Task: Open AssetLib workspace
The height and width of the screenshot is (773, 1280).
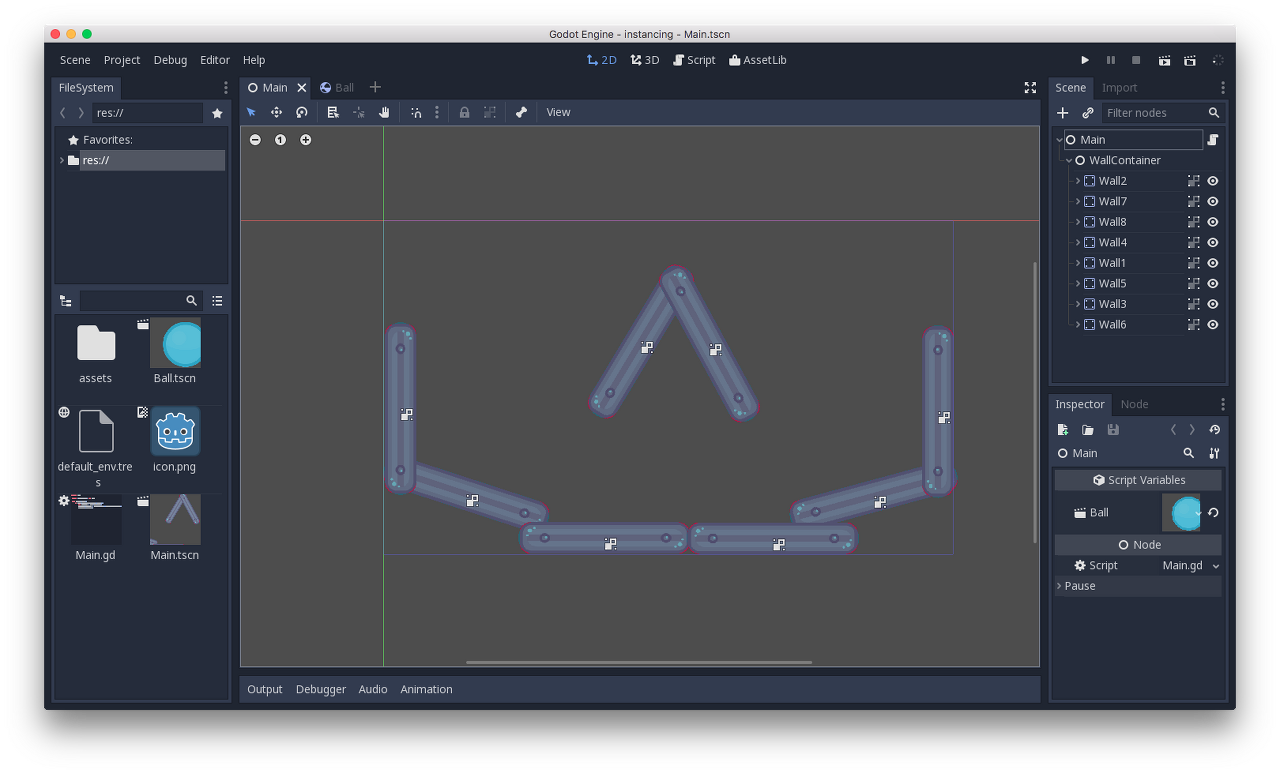Action: pyautogui.click(x=758, y=60)
